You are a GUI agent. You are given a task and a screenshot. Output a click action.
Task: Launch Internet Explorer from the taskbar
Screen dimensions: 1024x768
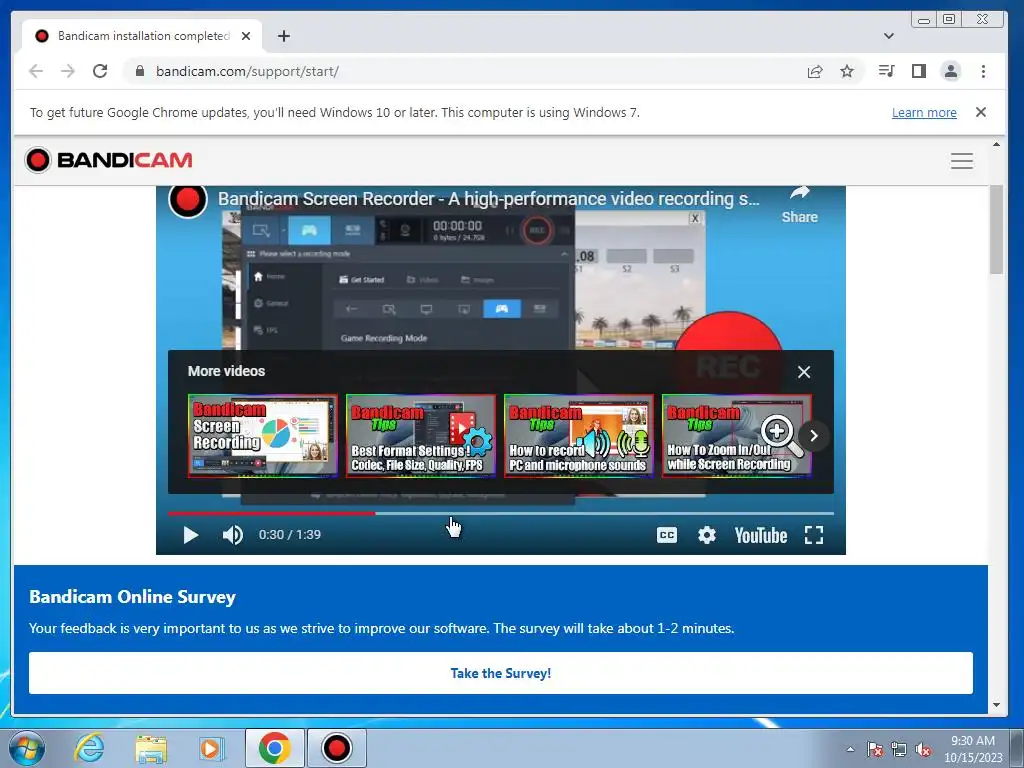89,748
